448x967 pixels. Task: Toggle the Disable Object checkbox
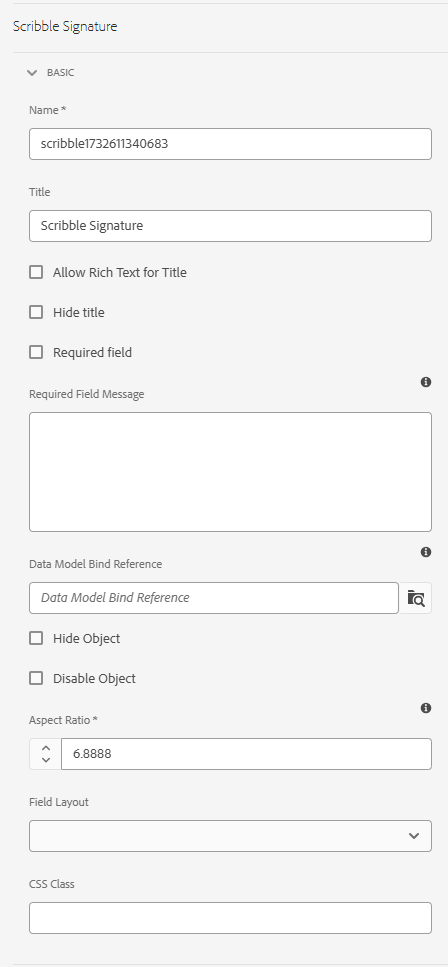[36, 678]
